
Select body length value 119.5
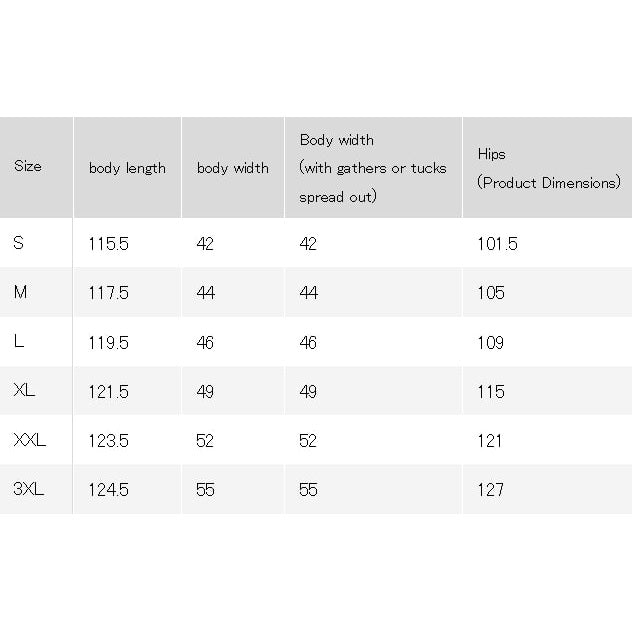[108, 343]
